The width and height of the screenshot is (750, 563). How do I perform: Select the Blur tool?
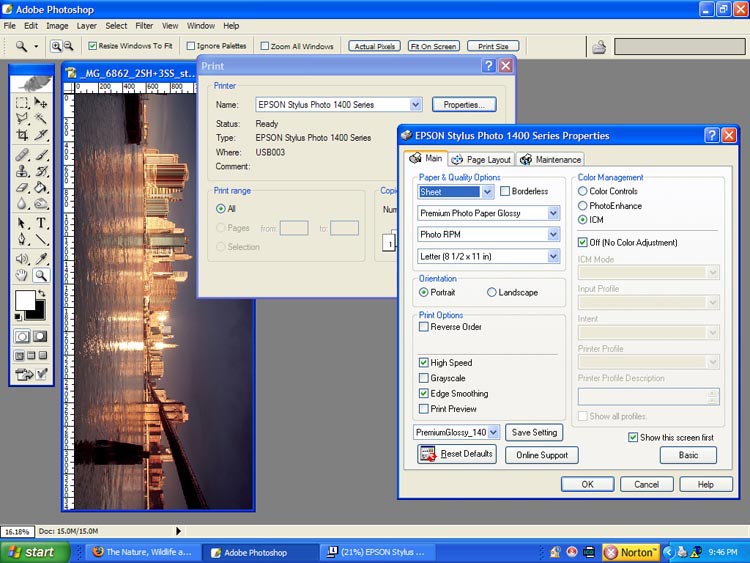click(22, 204)
